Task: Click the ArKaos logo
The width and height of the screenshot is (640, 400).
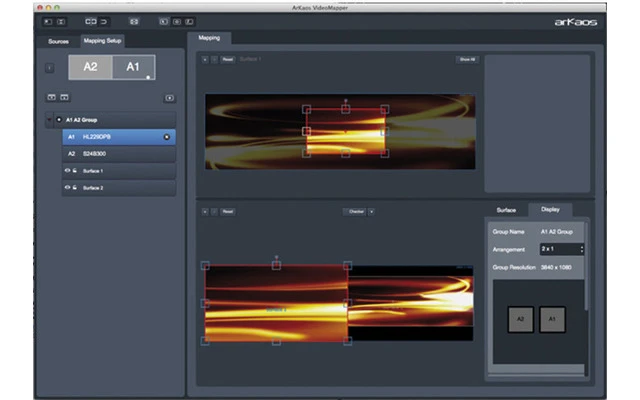Action: click(x=576, y=22)
